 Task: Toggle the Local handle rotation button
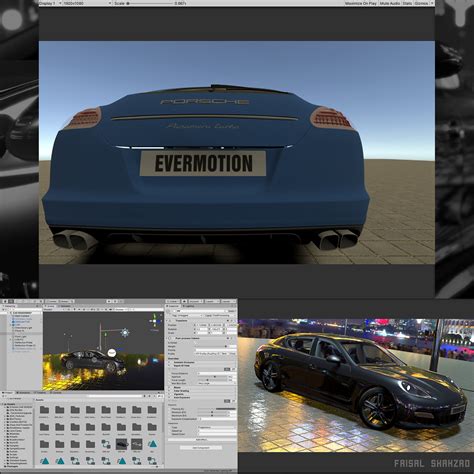click(64, 301)
